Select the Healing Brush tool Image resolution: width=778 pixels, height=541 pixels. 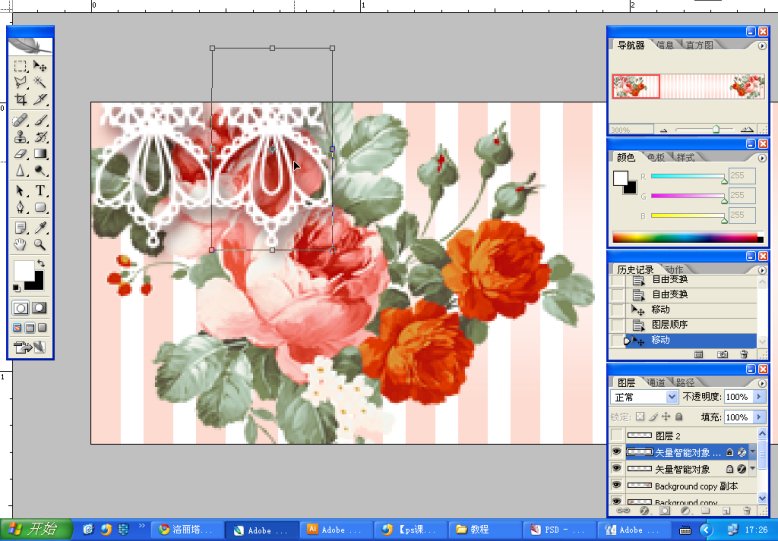click(x=20, y=120)
